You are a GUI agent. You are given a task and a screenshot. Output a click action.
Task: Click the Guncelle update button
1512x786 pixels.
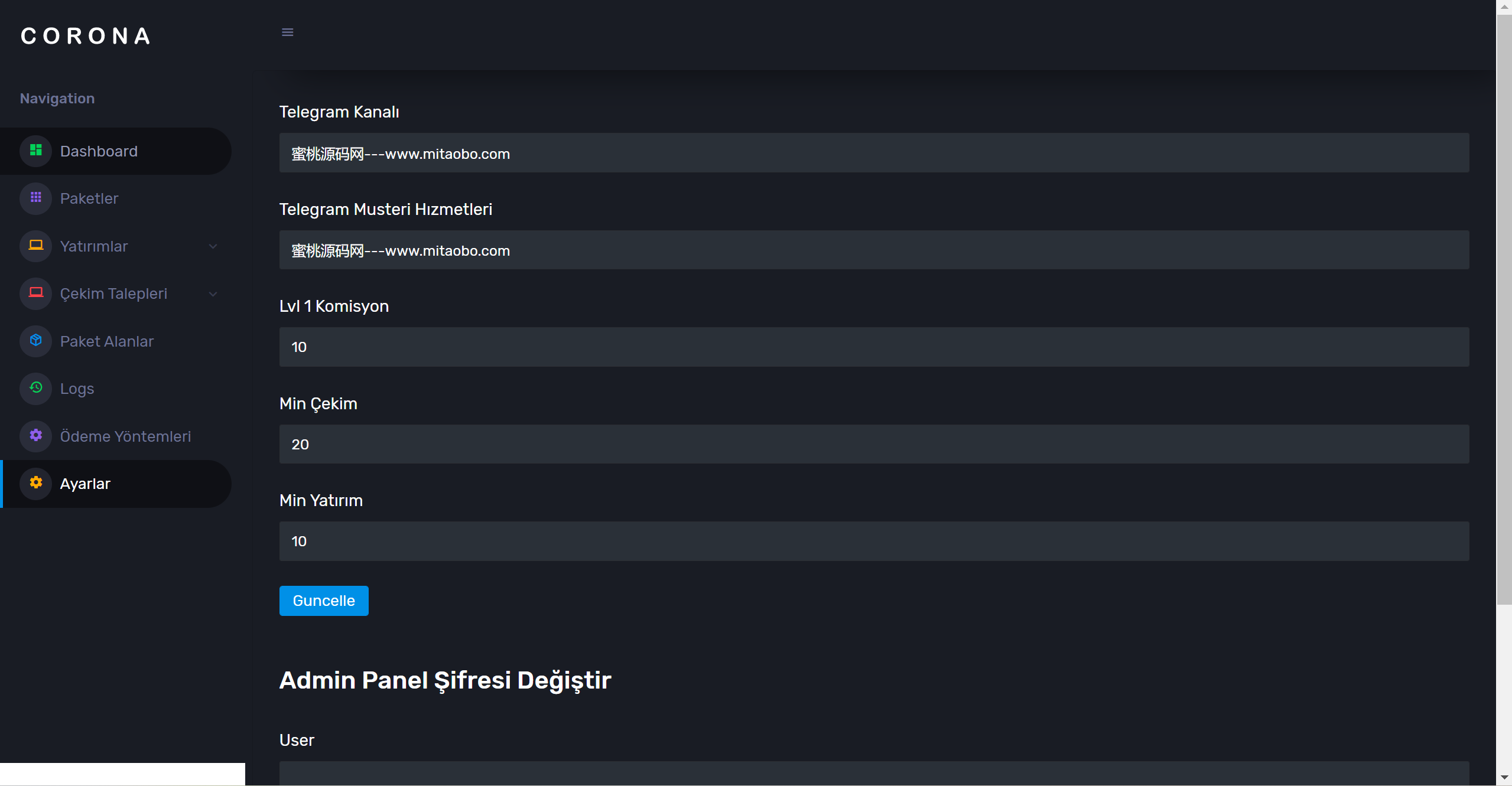pos(323,600)
